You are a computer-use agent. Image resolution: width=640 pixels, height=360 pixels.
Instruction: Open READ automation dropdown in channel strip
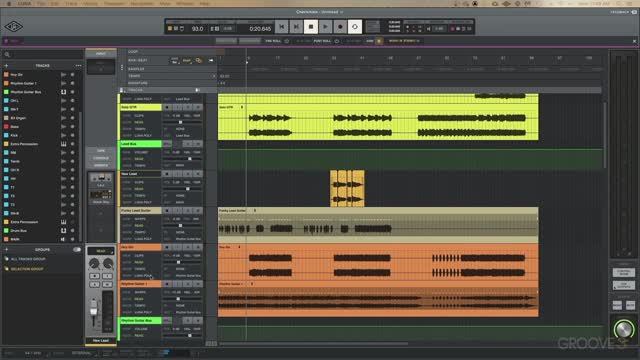pos(101,251)
